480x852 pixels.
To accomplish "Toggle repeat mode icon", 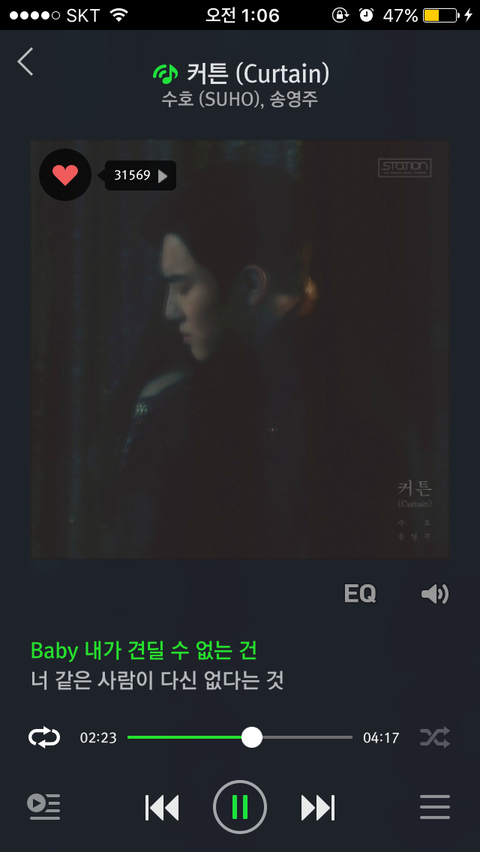I will tap(44, 737).
